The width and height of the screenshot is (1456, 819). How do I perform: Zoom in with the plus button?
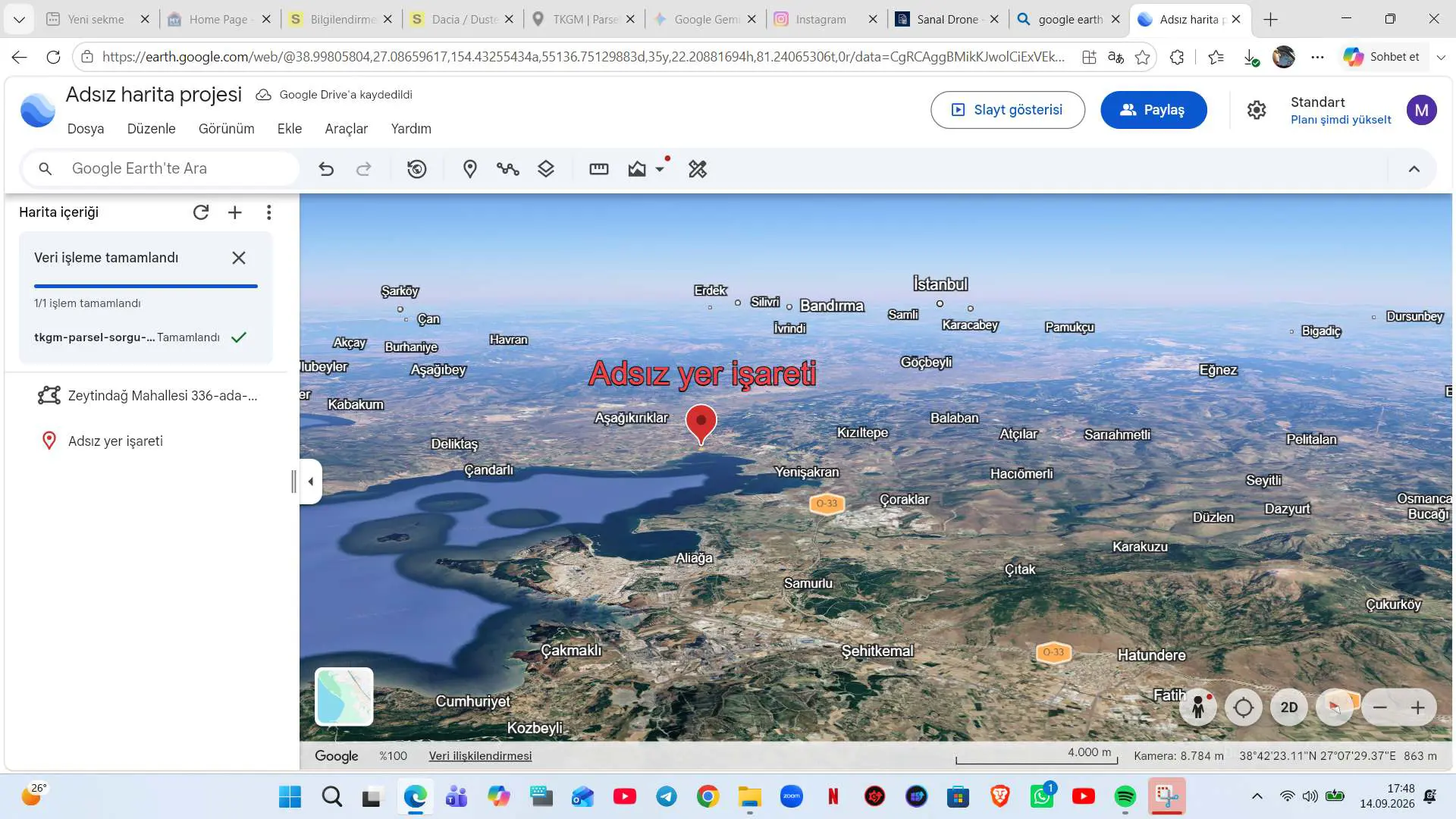pyautogui.click(x=1418, y=708)
